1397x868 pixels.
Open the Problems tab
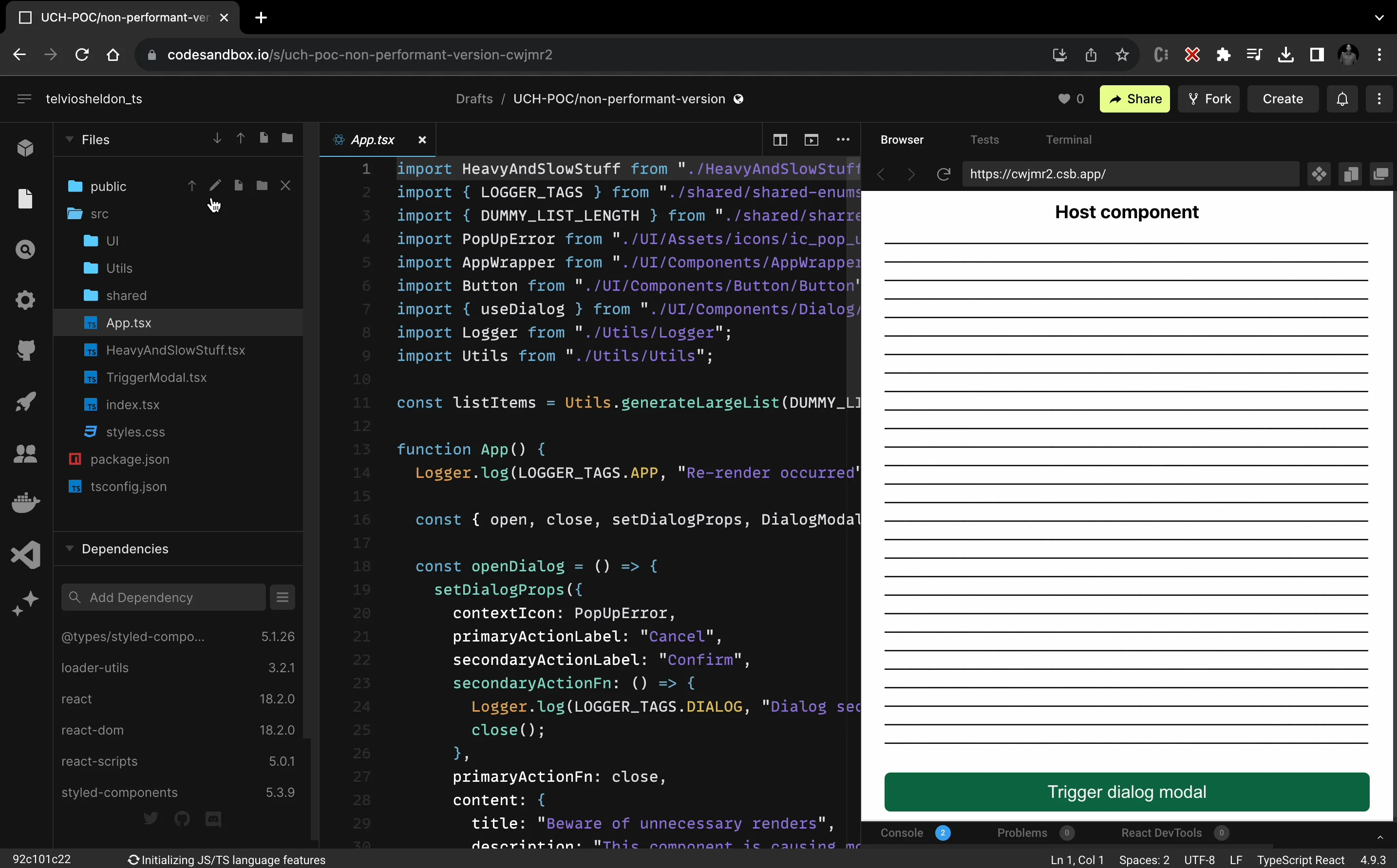pos(1036,832)
